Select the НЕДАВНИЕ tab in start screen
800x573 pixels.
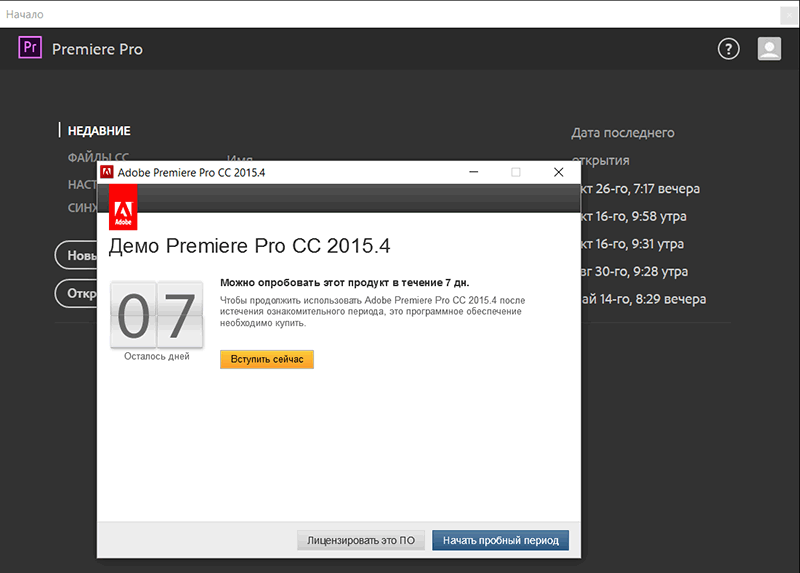(99, 131)
